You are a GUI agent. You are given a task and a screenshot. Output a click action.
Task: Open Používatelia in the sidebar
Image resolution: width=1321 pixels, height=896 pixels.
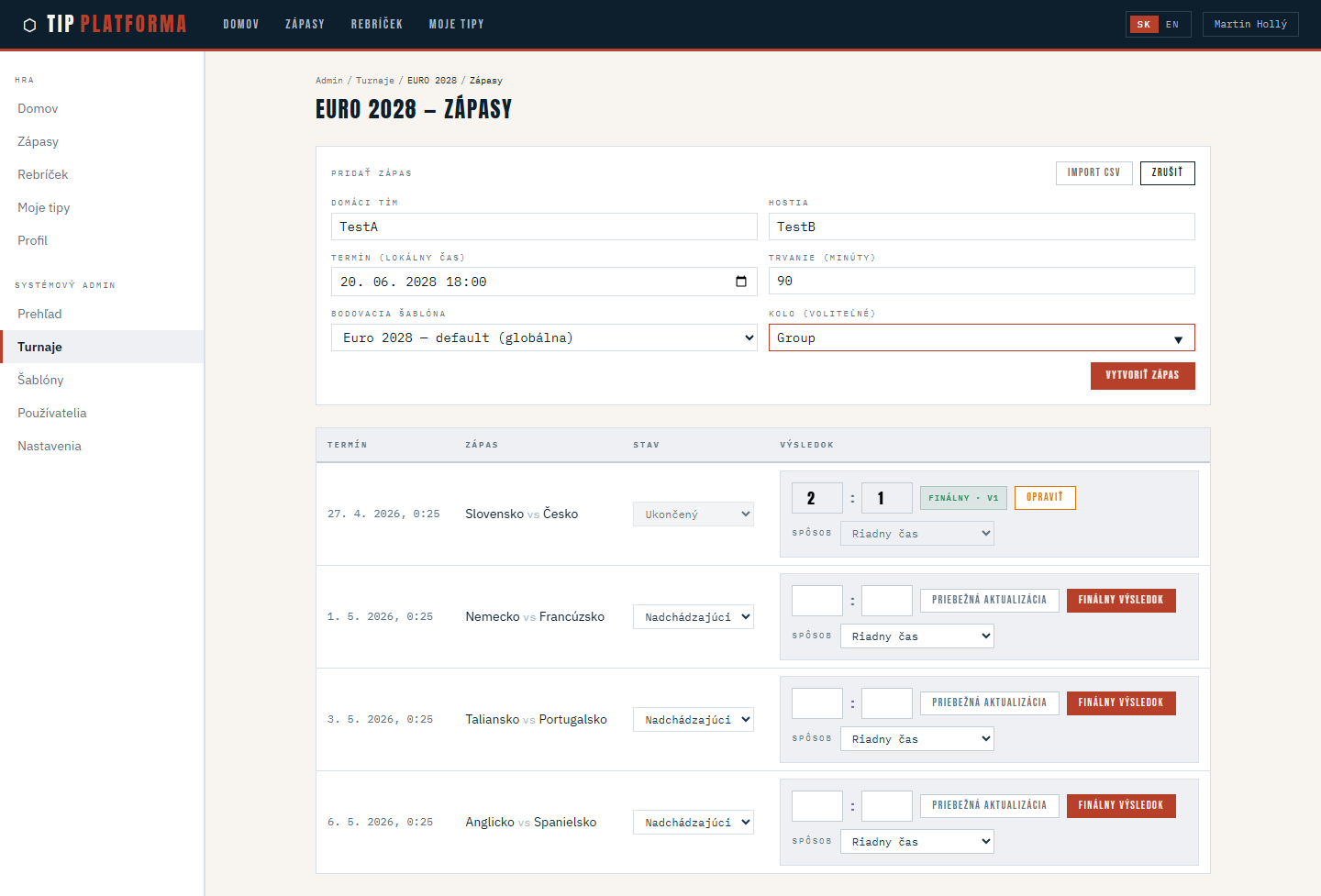[52, 413]
